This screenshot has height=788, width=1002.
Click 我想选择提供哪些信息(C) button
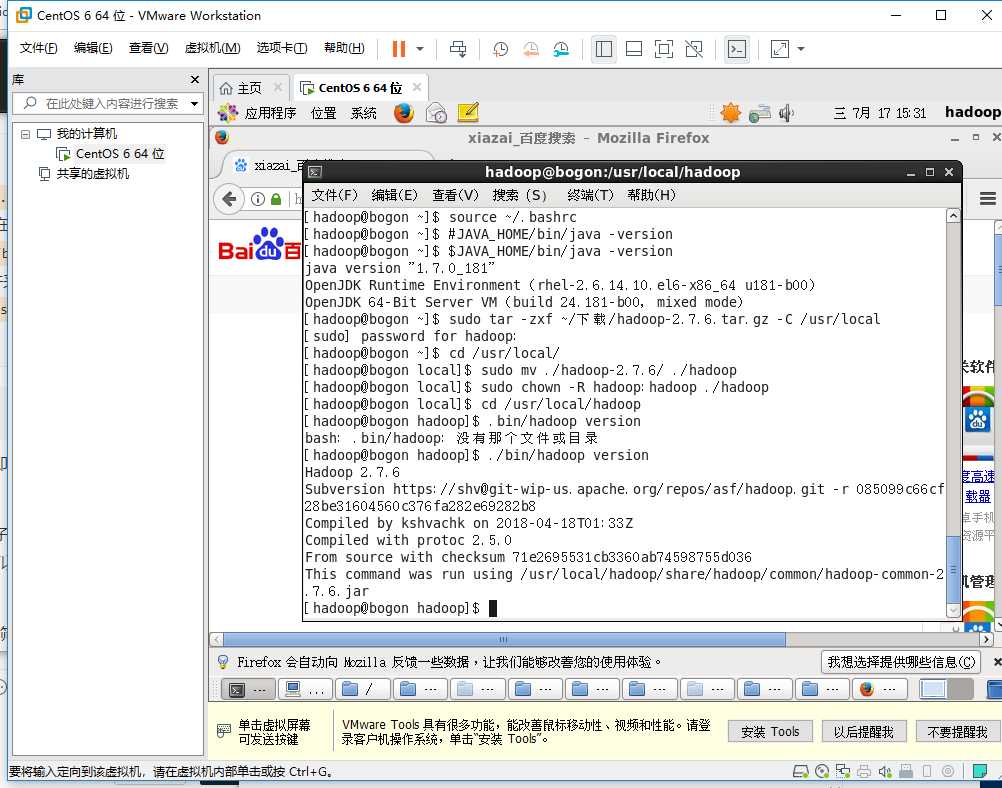coord(901,662)
